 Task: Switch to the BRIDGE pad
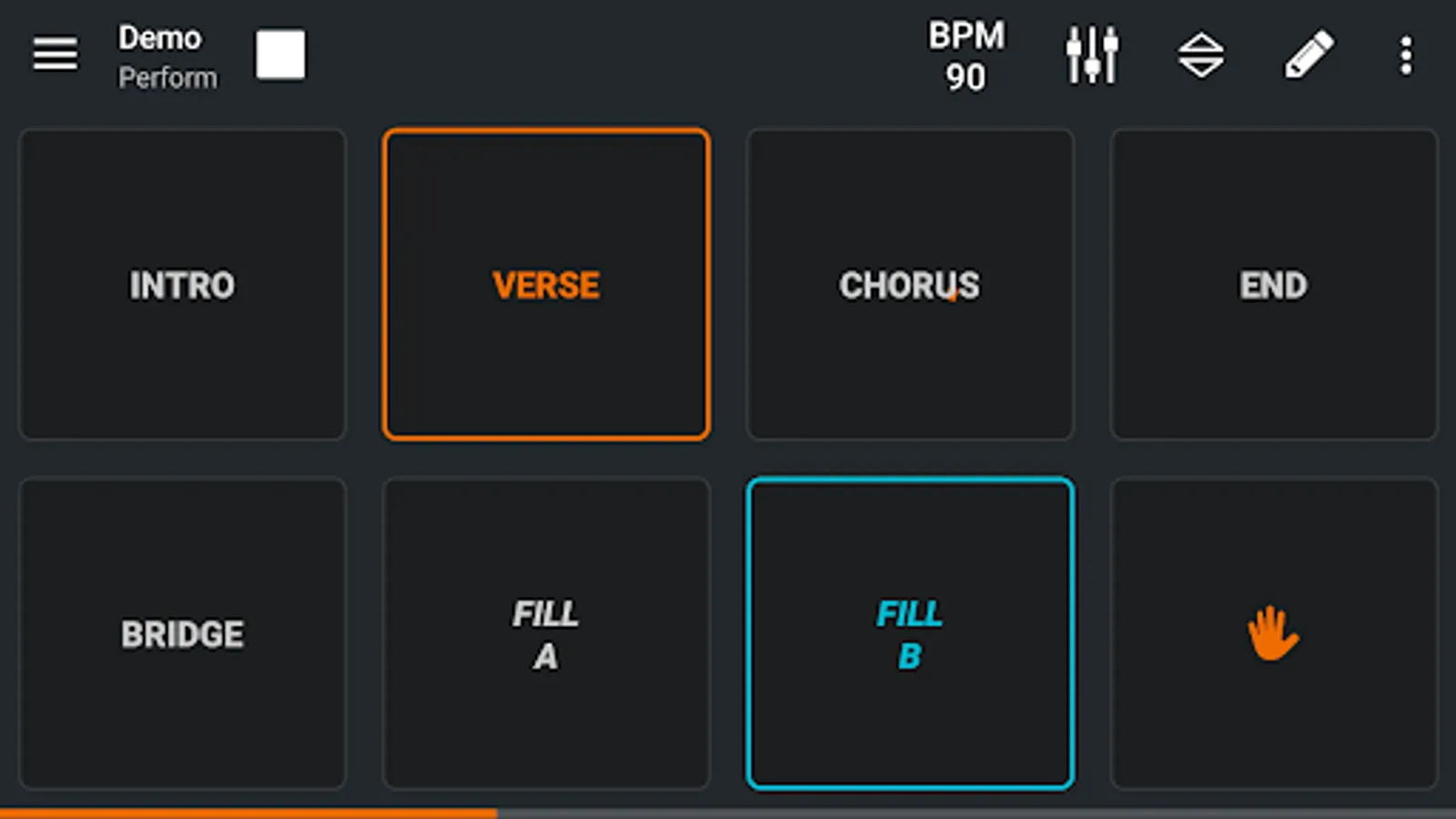182,633
